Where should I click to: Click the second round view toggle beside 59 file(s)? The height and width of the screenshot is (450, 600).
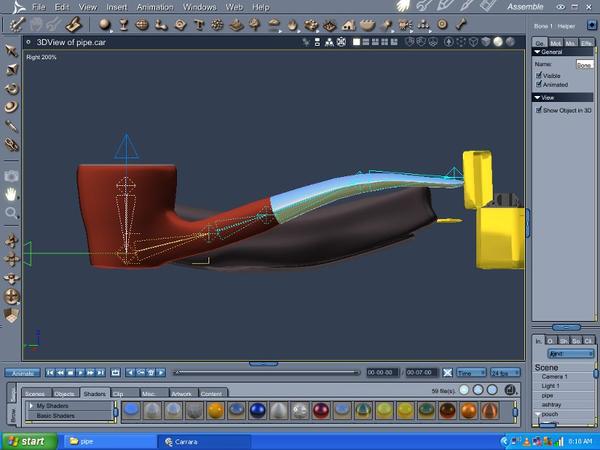[478, 390]
